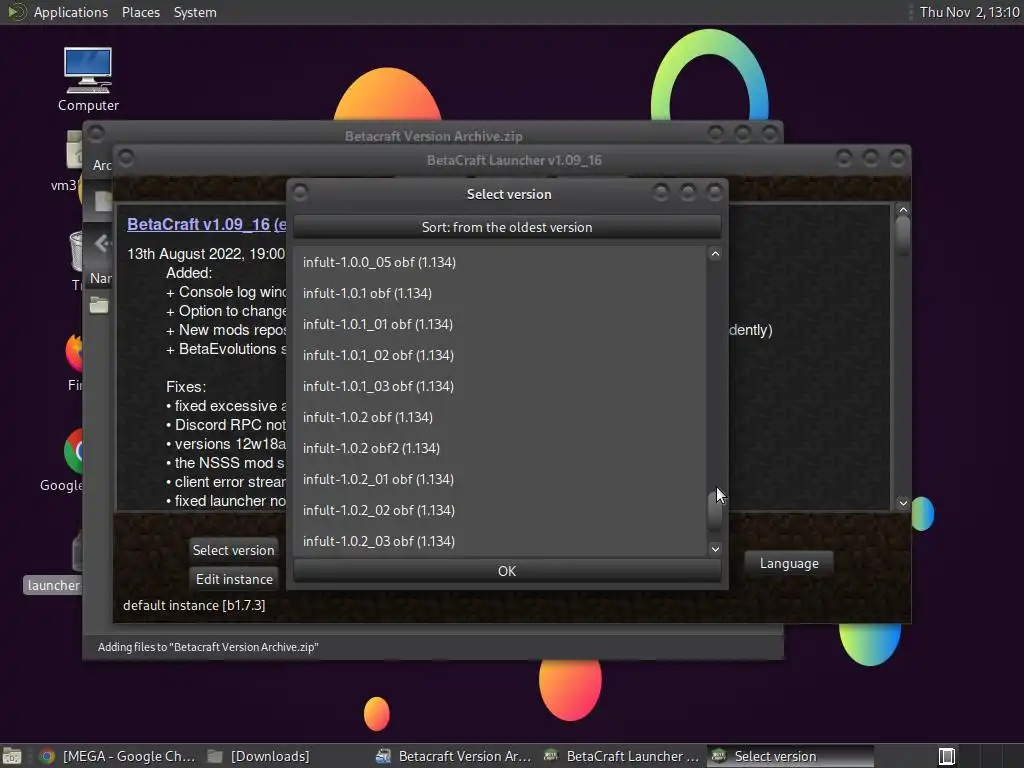Click show desktop icon in bottom panel
The image size is (1024, 768).
tap(12, 756)
